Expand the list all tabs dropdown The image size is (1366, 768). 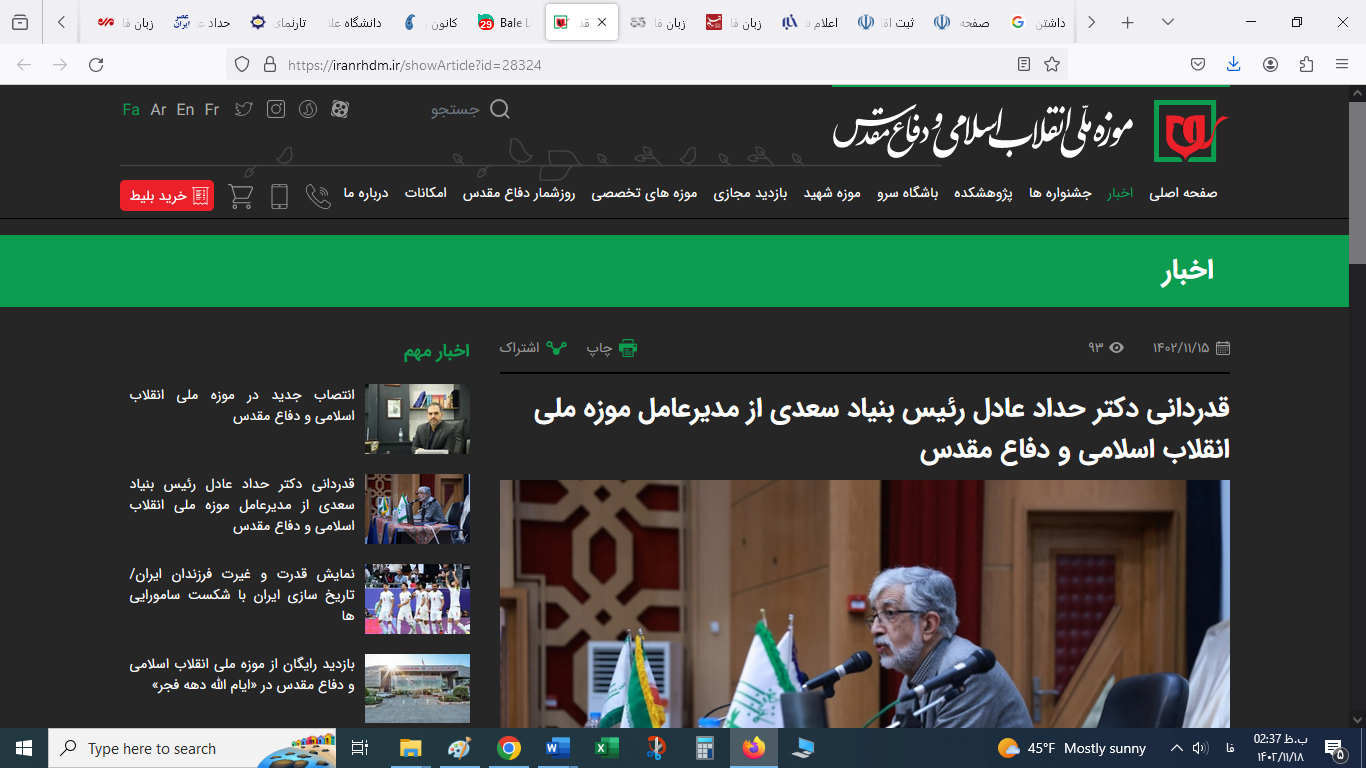tap(1166, 22)
